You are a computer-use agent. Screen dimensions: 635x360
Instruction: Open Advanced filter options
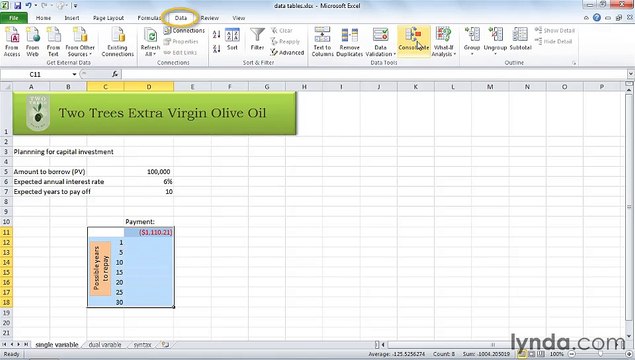287,52
